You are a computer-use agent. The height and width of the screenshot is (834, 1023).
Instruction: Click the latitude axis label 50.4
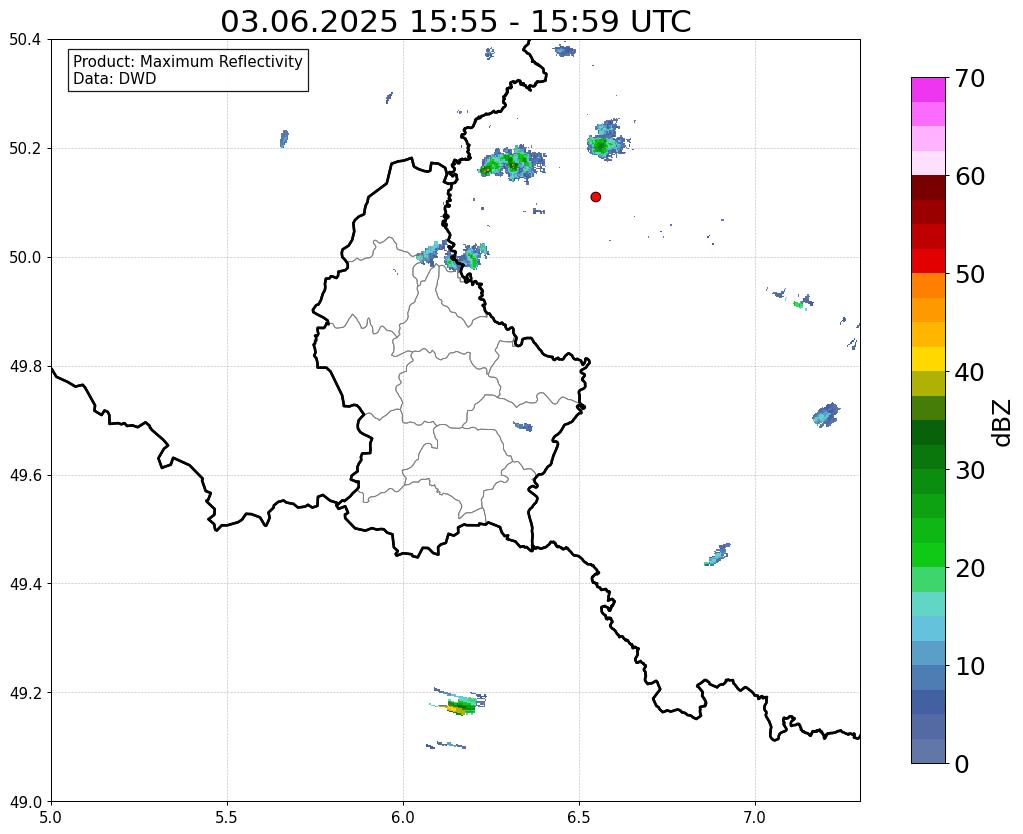[25, 40]
